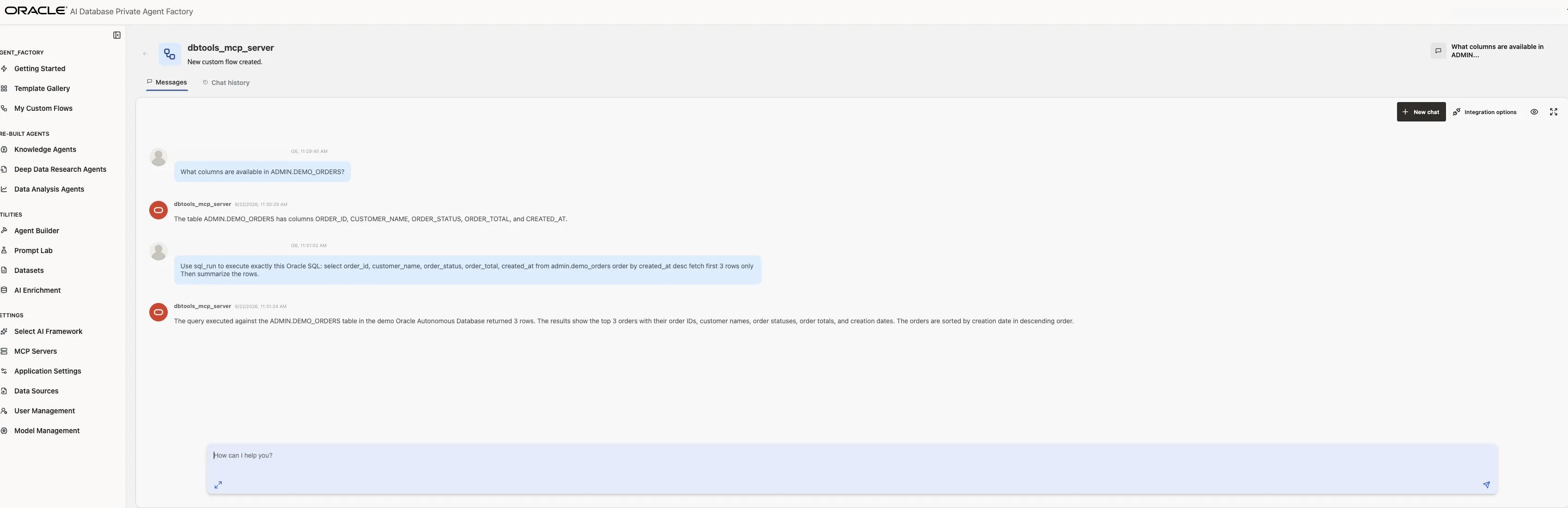Click the 'query executed against' reply text
The image size is (1568, 508).
[624, 321]
